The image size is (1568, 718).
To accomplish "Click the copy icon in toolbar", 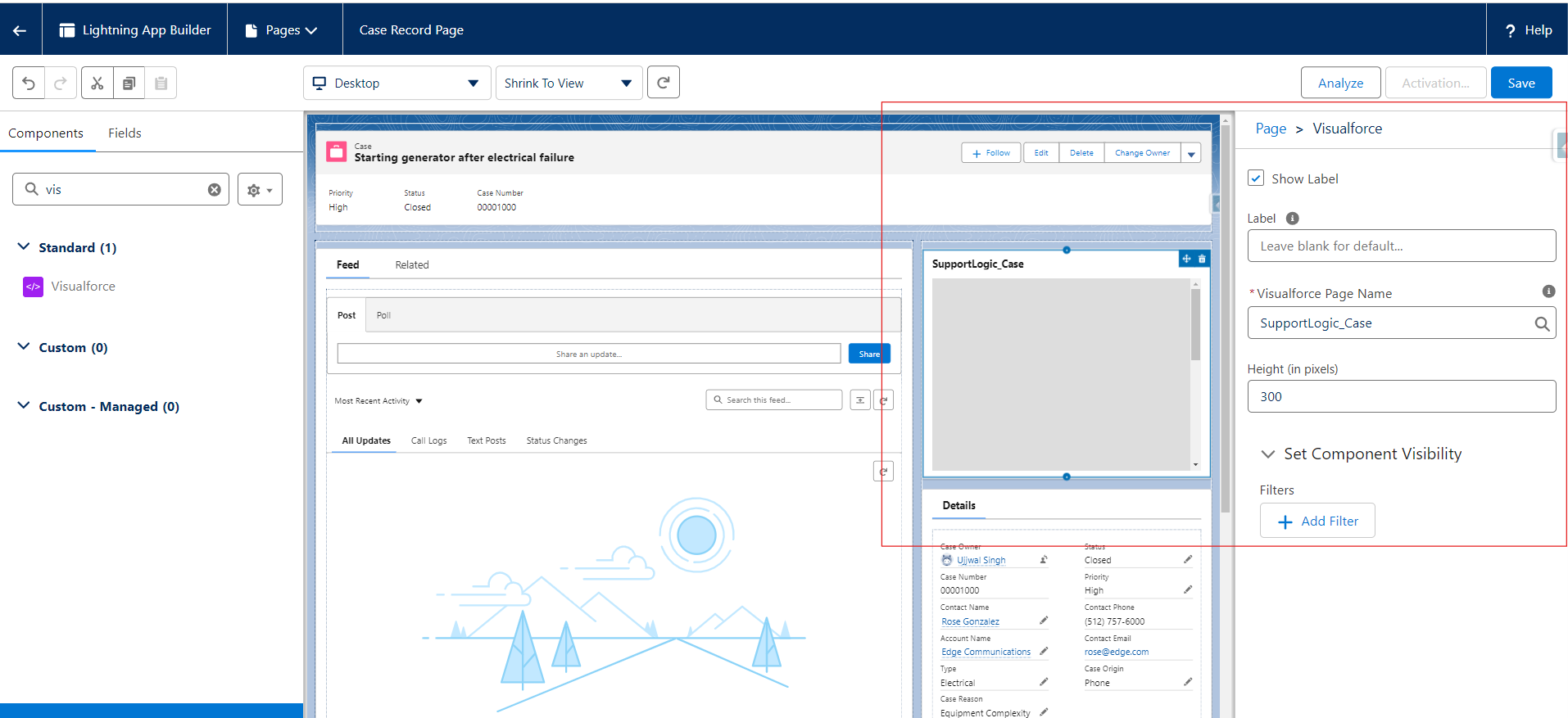I will pyautogui.click(x=129, y=83).
